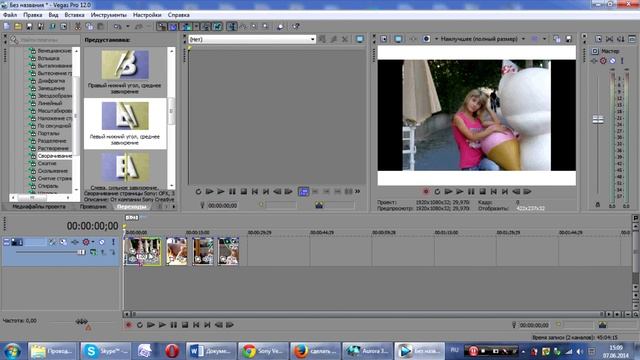This screenshot has width=640, height=360.
Task: Toggle loop playback in video preview window
Action: coord(437,191)
